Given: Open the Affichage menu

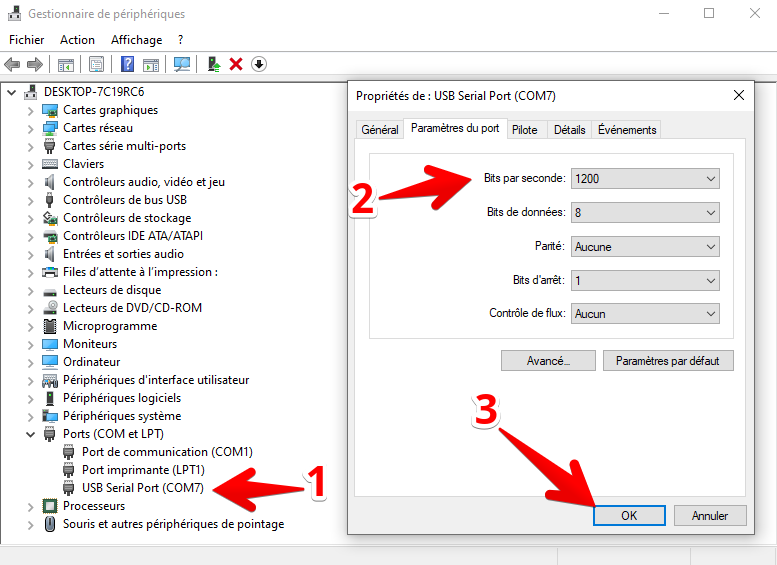Looking at the screenshot, I should tap(137, 40).
